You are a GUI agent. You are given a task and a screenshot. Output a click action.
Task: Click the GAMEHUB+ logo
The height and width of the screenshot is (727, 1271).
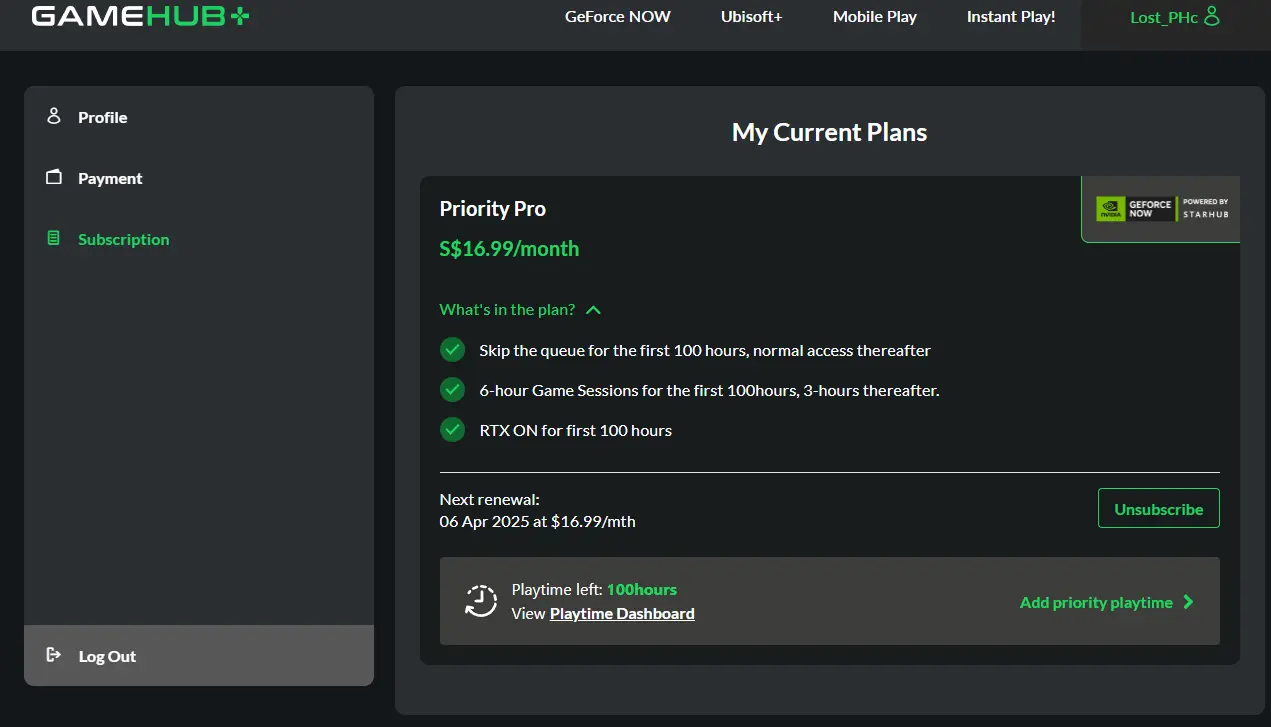140,17
